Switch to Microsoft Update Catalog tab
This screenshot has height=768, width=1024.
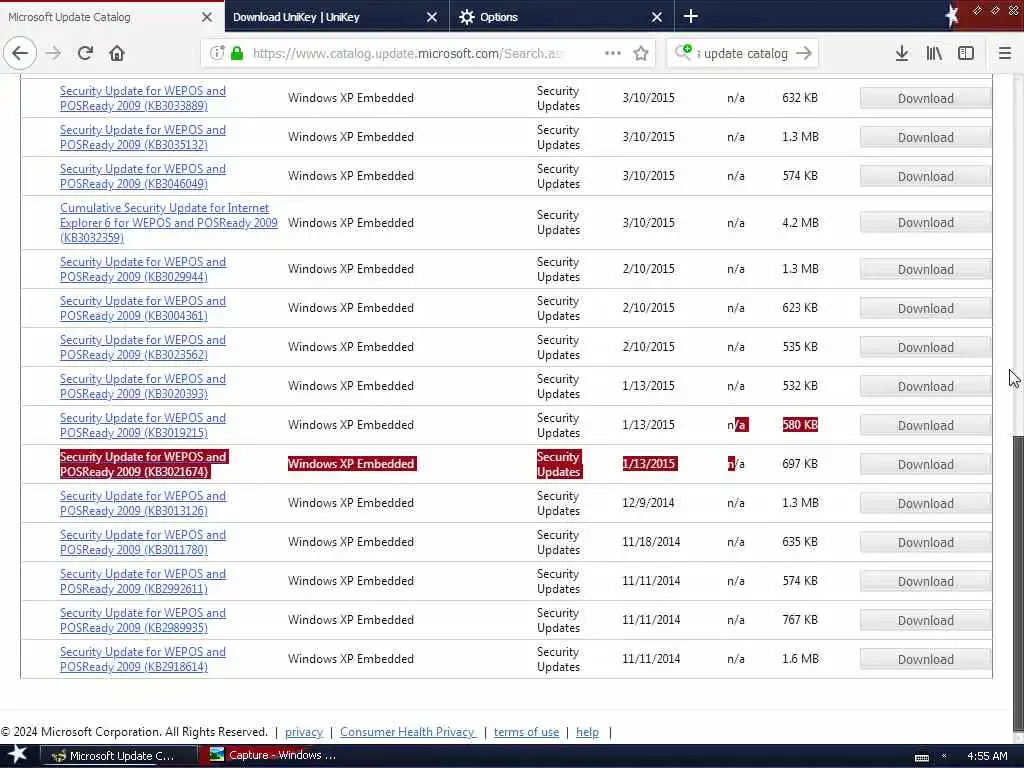[112, 17]
